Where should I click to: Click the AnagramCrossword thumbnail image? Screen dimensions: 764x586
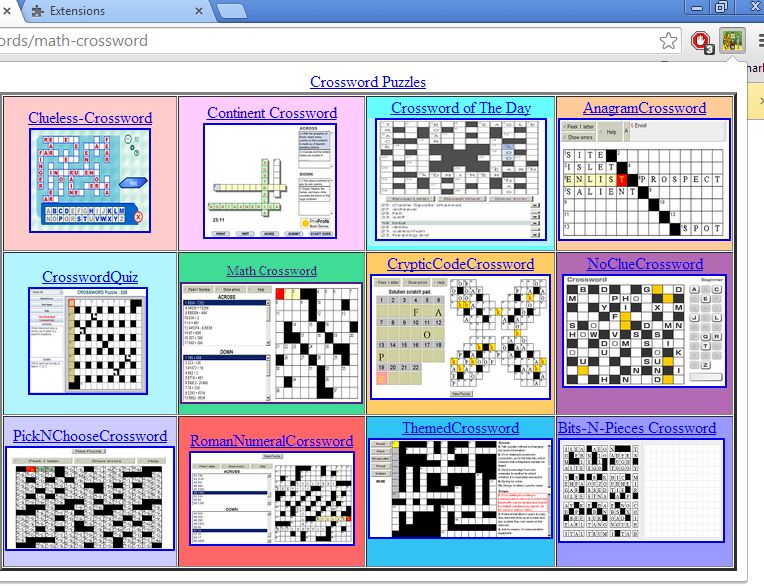tap(644, 179)
